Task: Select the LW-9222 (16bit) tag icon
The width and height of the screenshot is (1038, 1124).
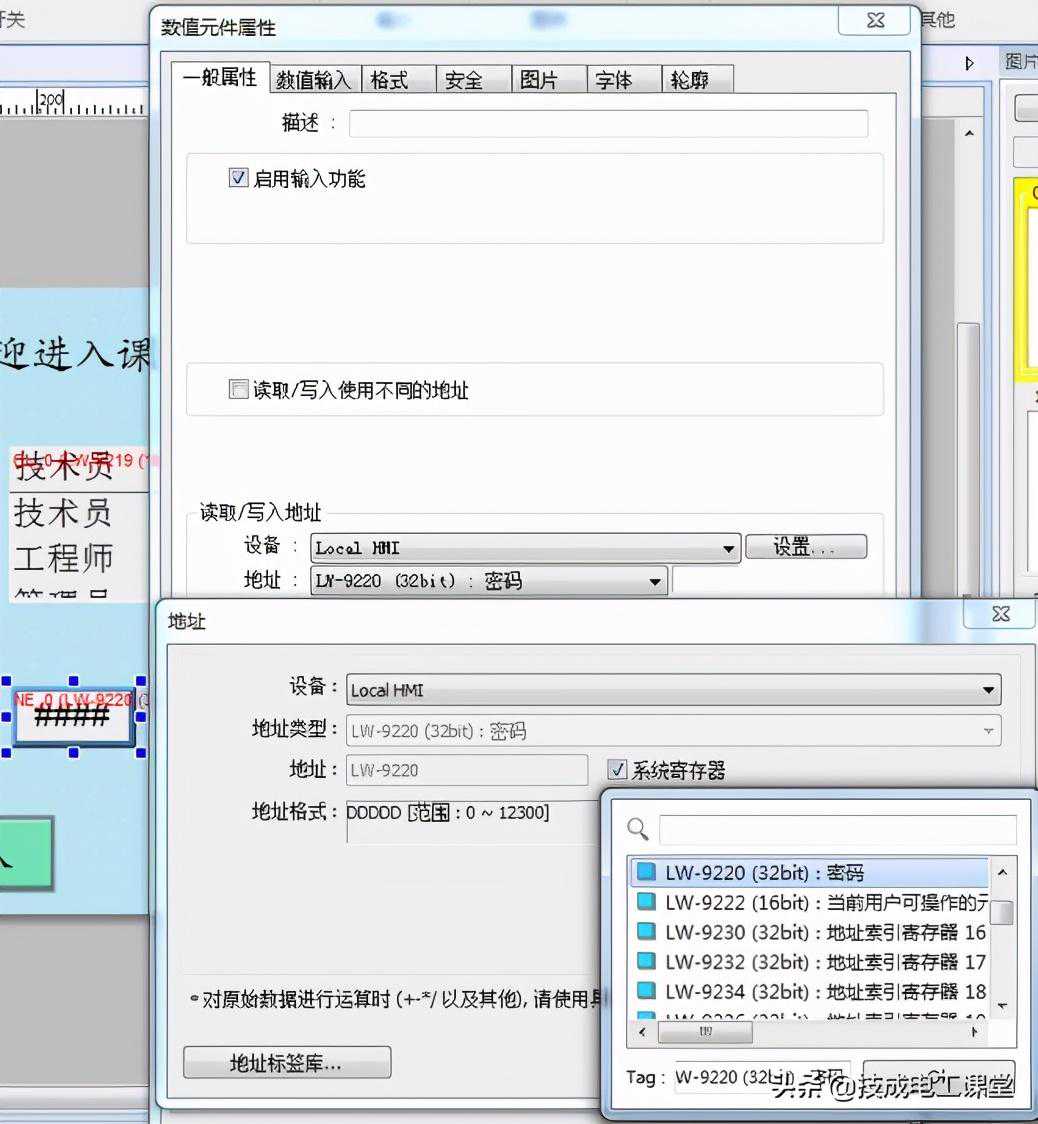Action: click(647, 903)
